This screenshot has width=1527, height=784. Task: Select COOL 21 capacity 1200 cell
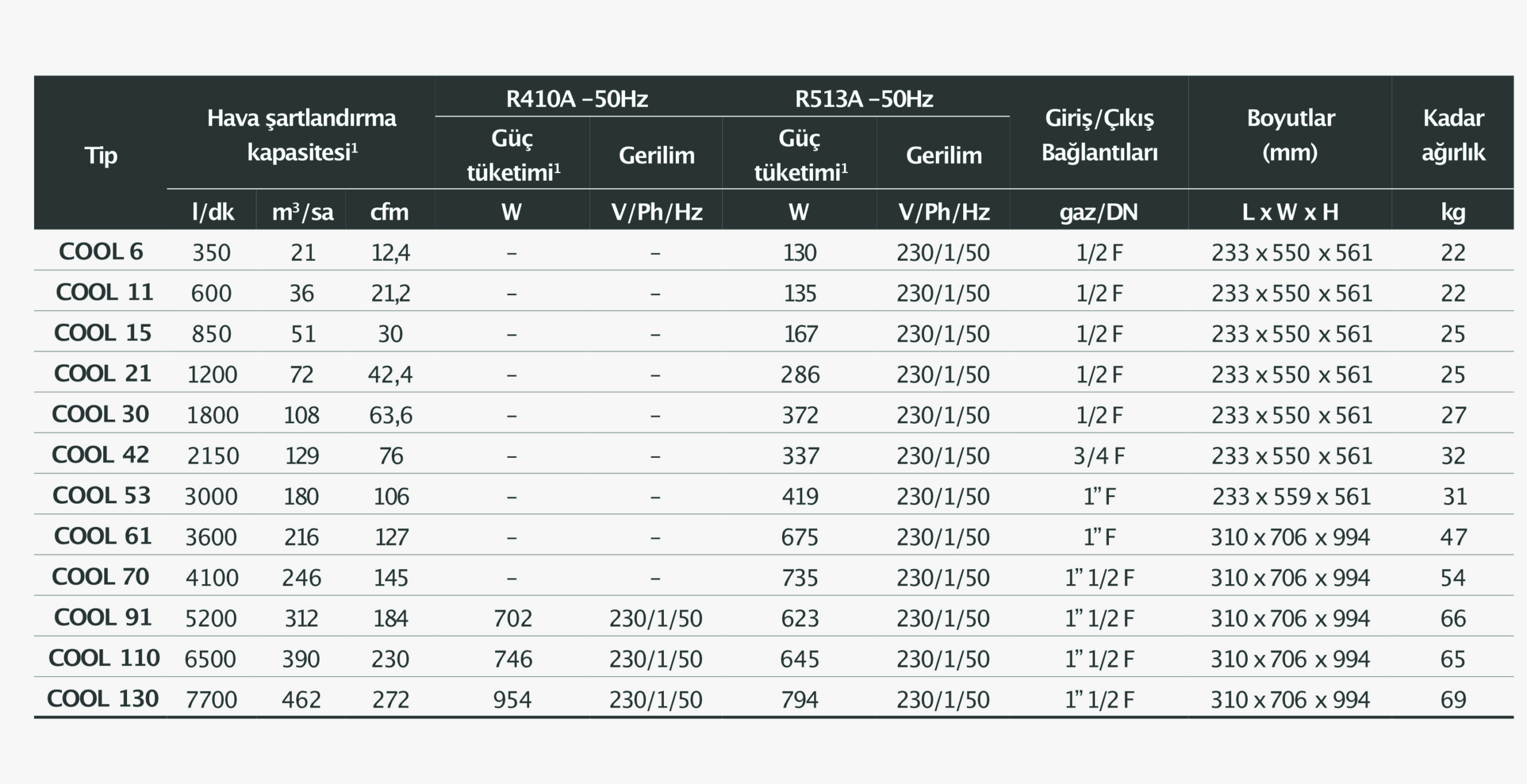(212, 374)
